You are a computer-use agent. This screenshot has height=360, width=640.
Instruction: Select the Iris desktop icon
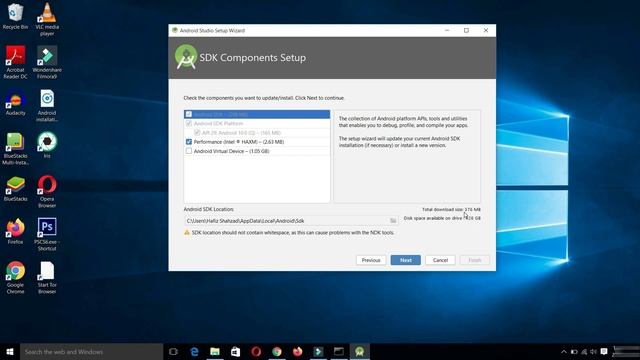[x=47, y=145]
